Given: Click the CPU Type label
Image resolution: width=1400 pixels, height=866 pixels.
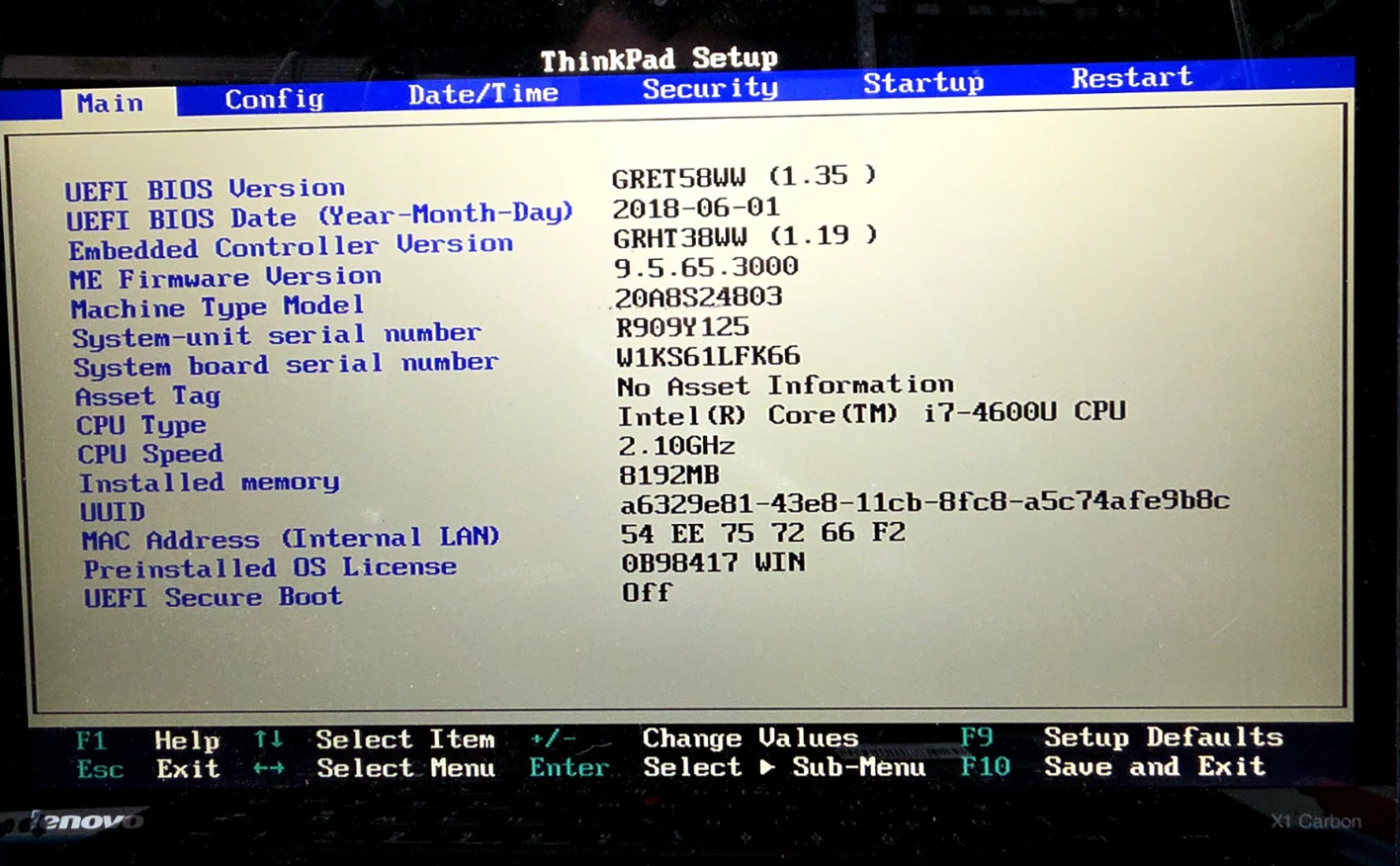Looking at the screenshot, I should [141, 425].
